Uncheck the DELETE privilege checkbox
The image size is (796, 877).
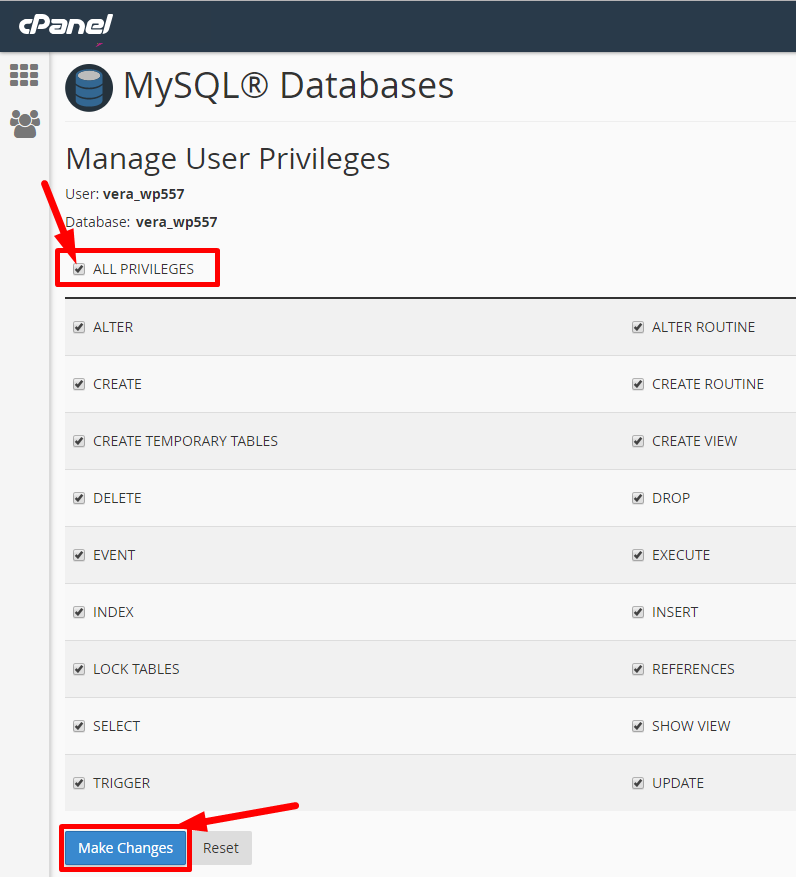pyautogui.click(x=79, y=498)
